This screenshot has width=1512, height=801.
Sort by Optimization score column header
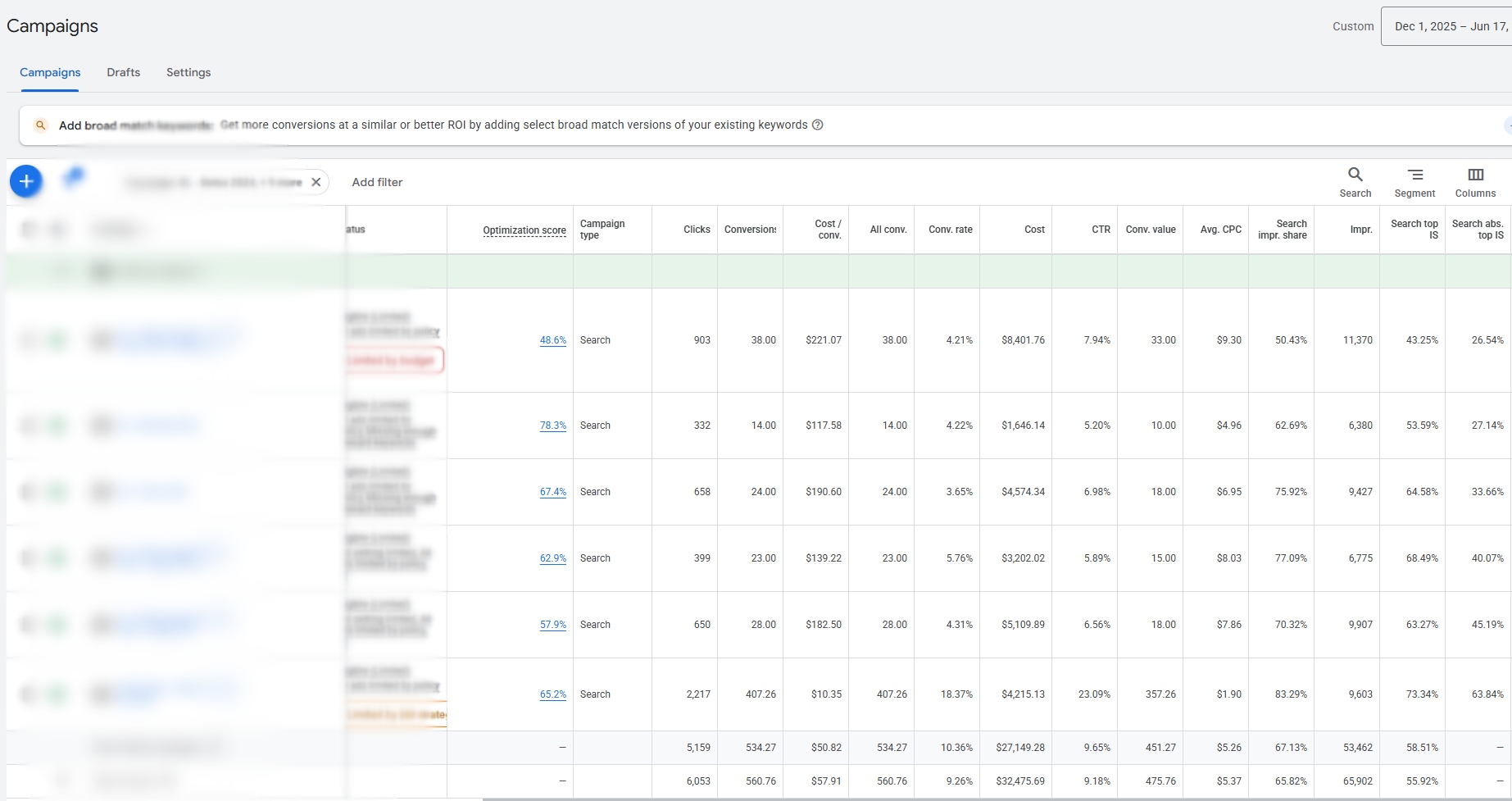click(524, 230)
